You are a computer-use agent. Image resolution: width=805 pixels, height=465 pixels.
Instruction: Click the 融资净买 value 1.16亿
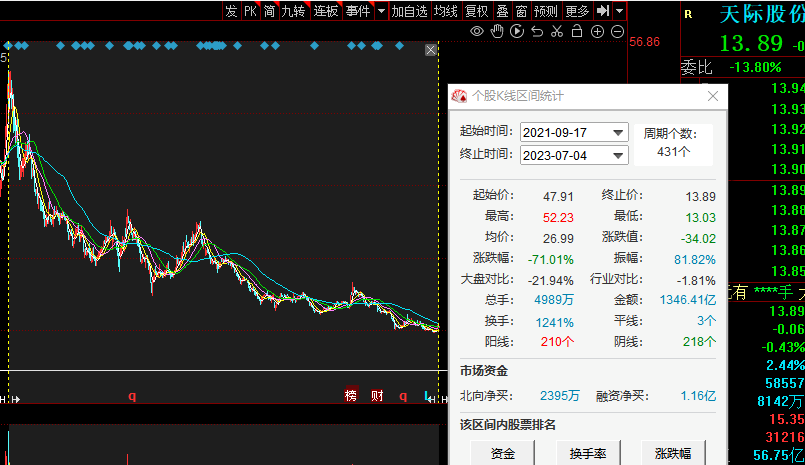[x=698, y=396]
